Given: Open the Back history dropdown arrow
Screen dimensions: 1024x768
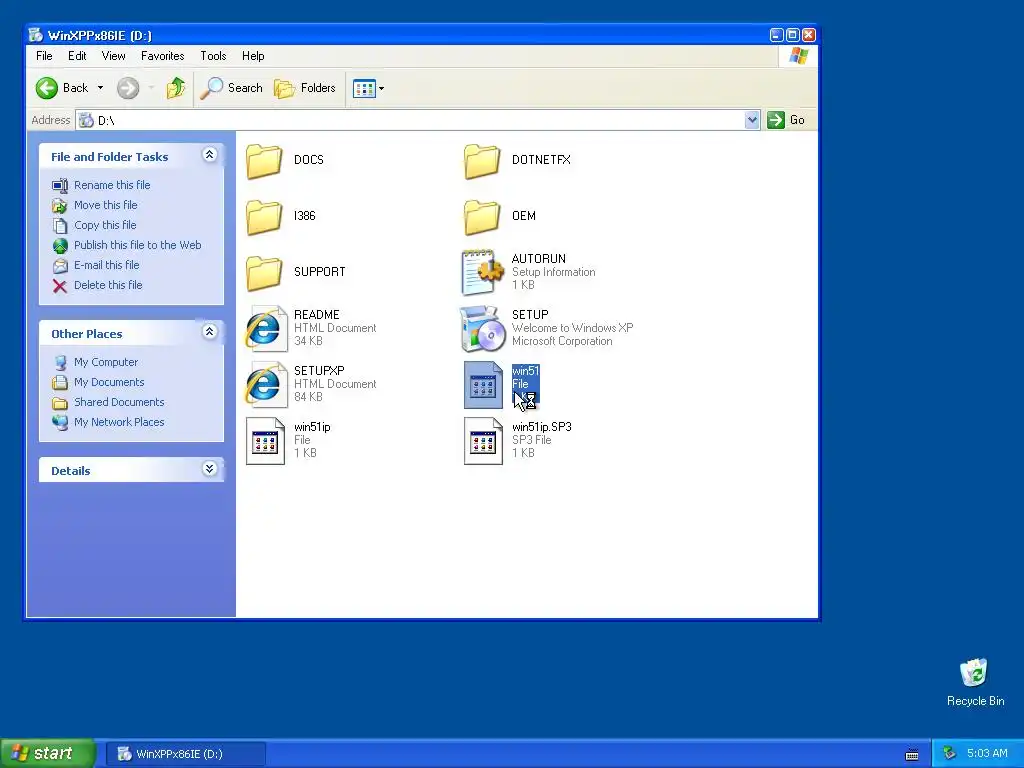Looking at the screenshot, I should [x=100, y=88].
